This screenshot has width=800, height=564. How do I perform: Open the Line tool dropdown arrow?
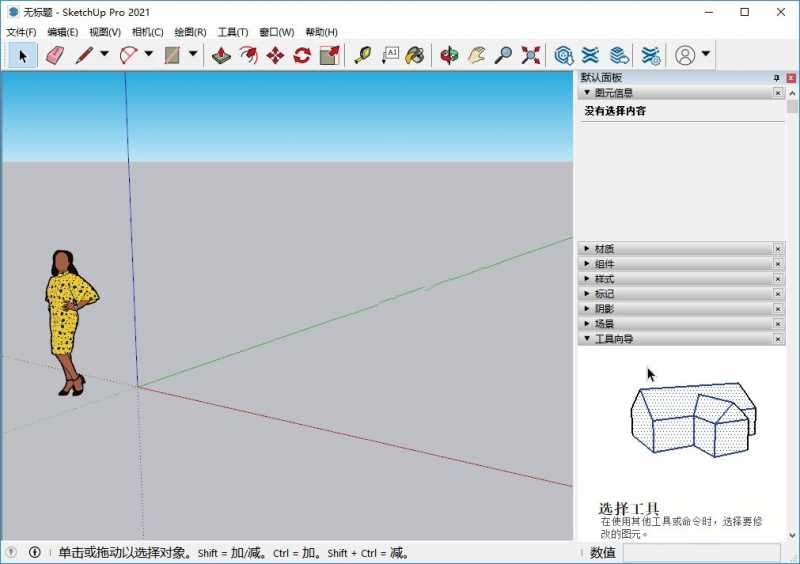[x=104, y=54]
